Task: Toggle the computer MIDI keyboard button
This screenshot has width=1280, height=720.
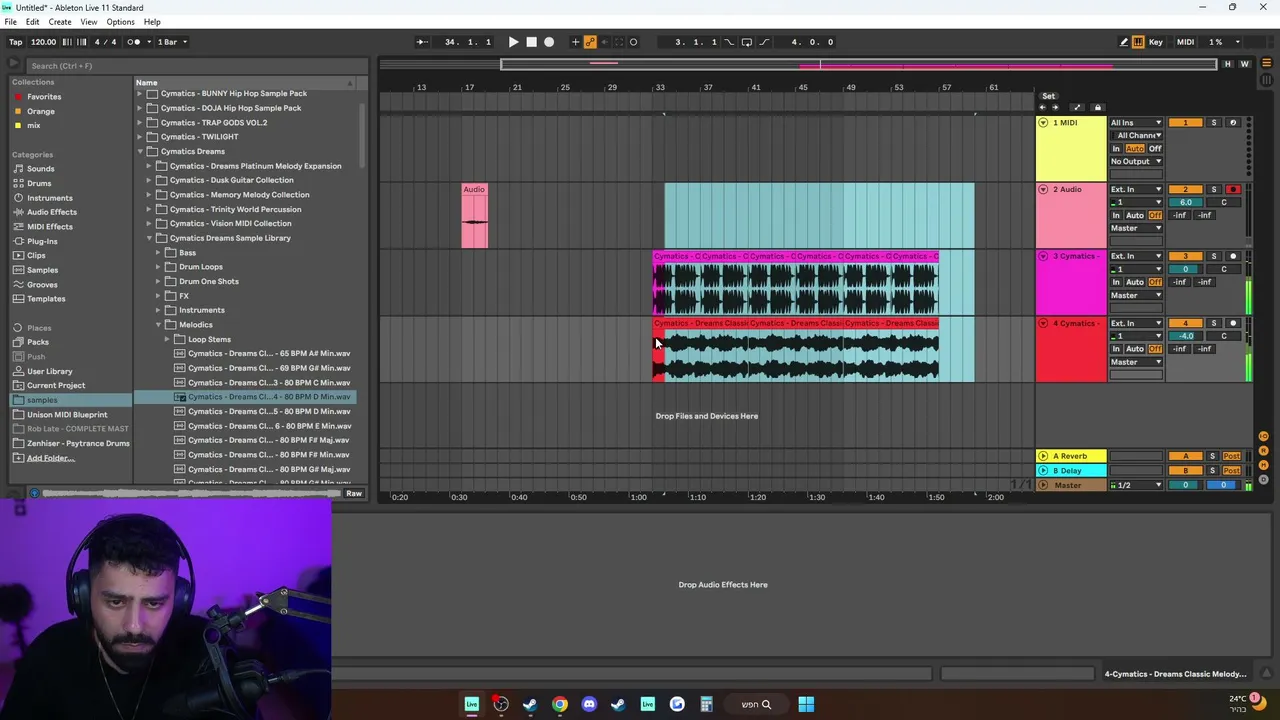Action: tap(1139, 42)
